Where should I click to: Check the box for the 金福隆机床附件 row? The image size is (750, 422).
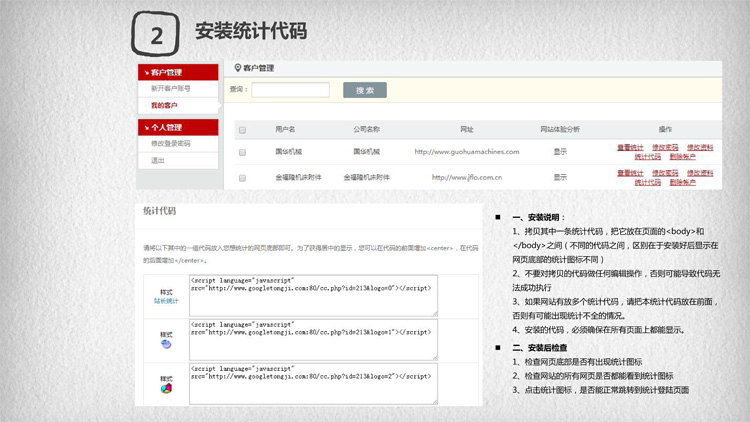pyautogui.click(x=242, y=177)
